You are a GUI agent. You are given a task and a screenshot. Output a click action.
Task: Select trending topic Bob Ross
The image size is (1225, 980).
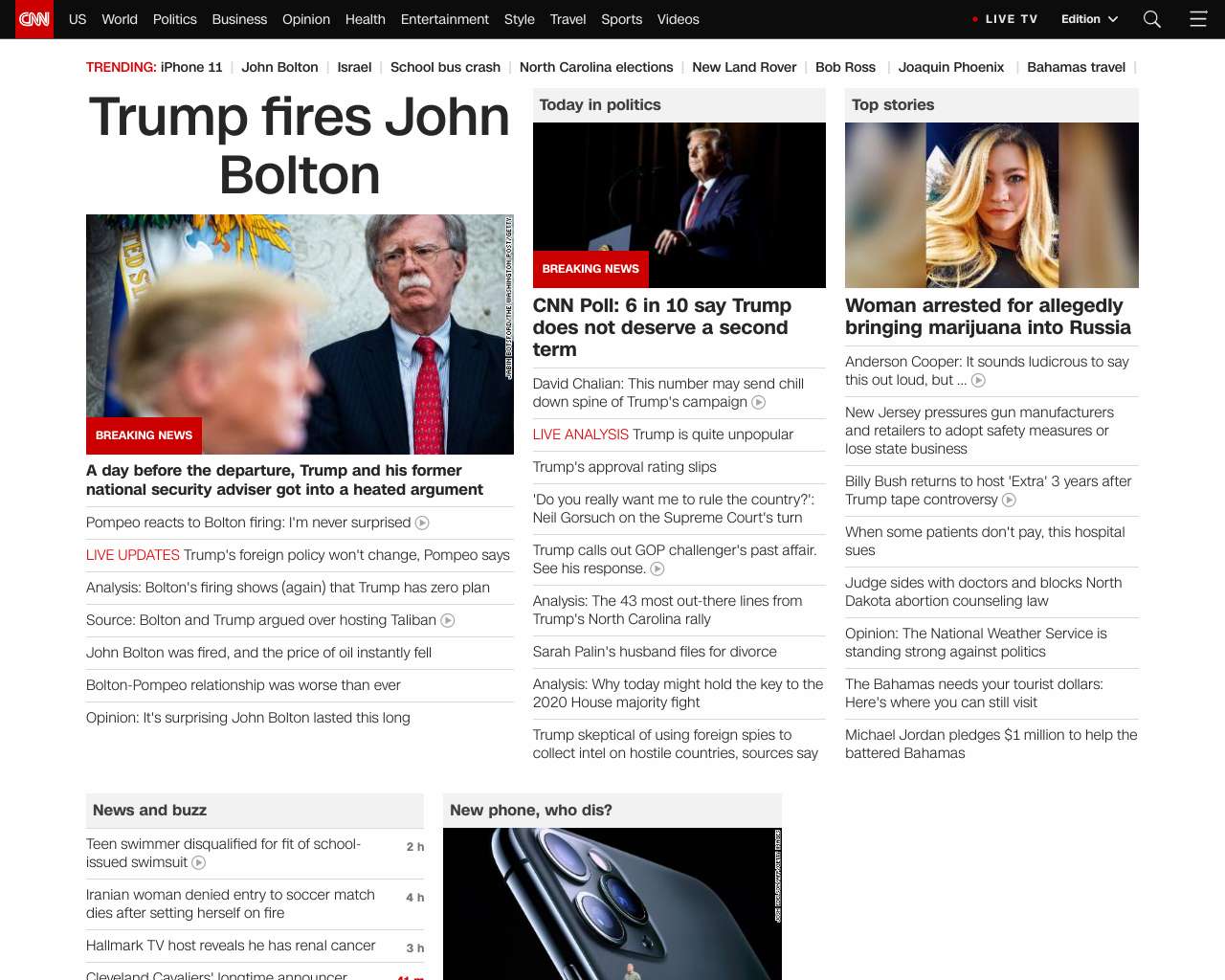(x=845, y=67)
